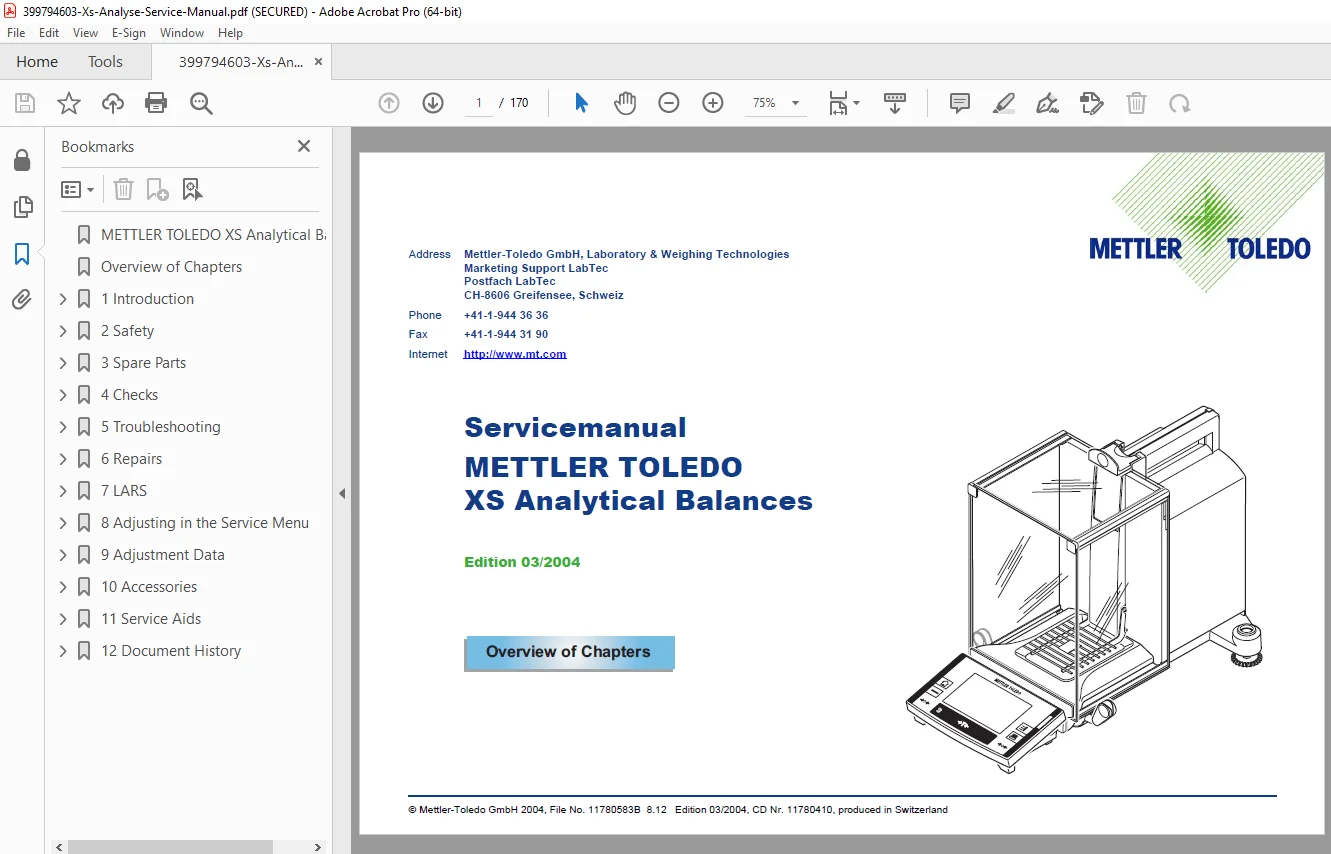This screenshot has height=854, width=1331.
Task: Add document to starred with star icon
Action: coord(69,103)
